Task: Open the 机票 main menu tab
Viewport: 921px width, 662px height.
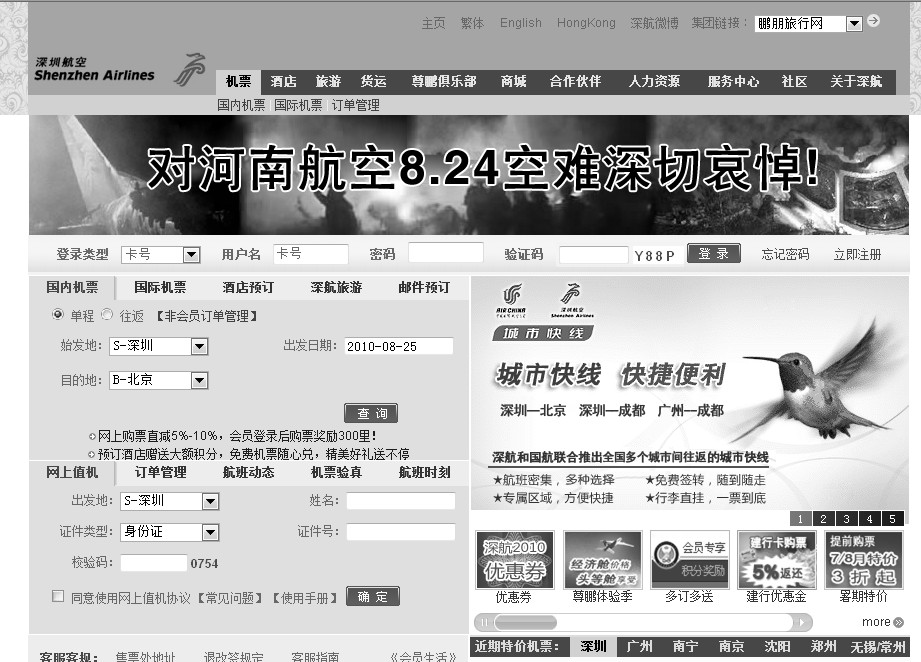Action: [238, 82]
